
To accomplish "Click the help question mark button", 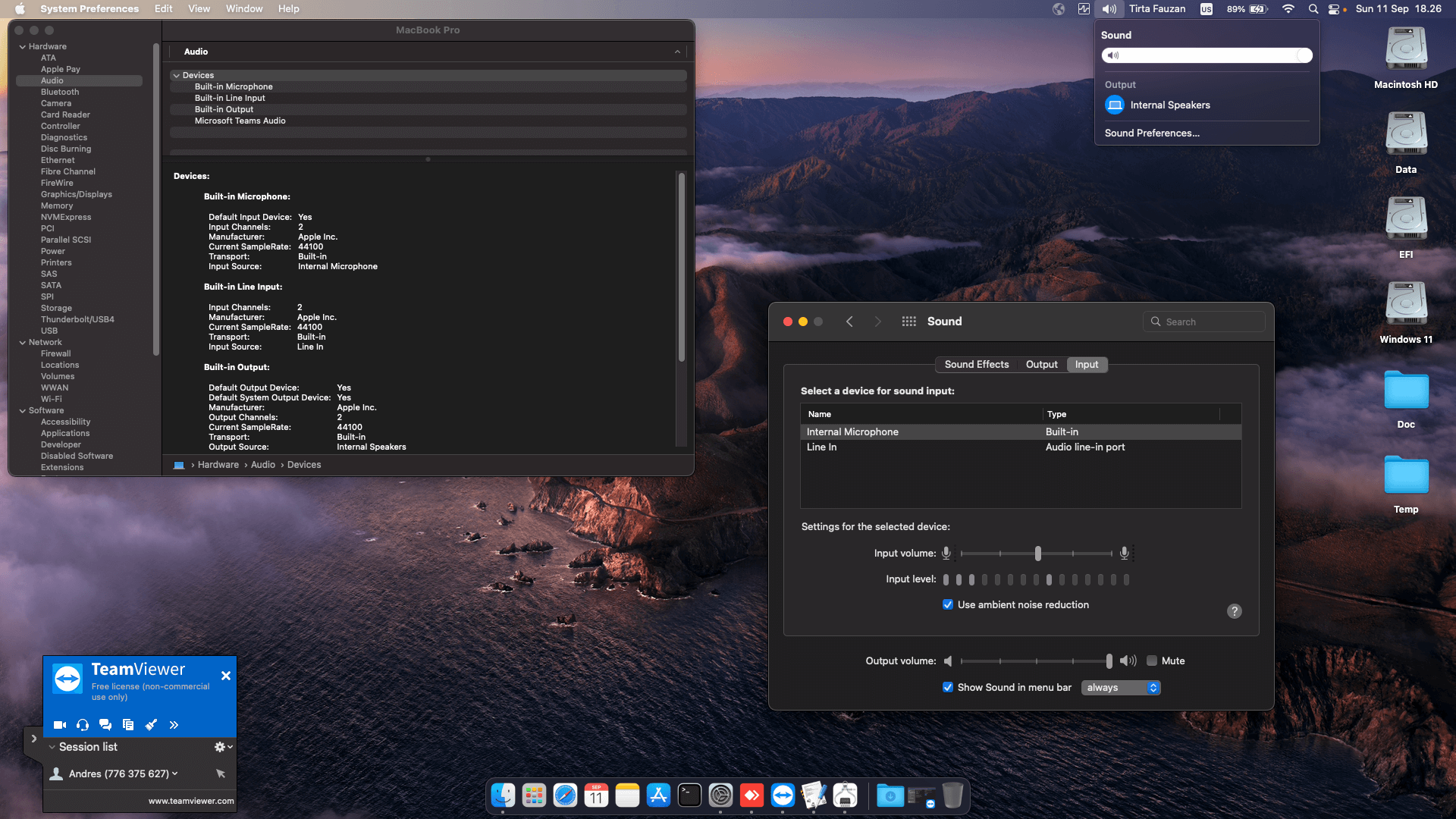I will tap(1234, 611).
